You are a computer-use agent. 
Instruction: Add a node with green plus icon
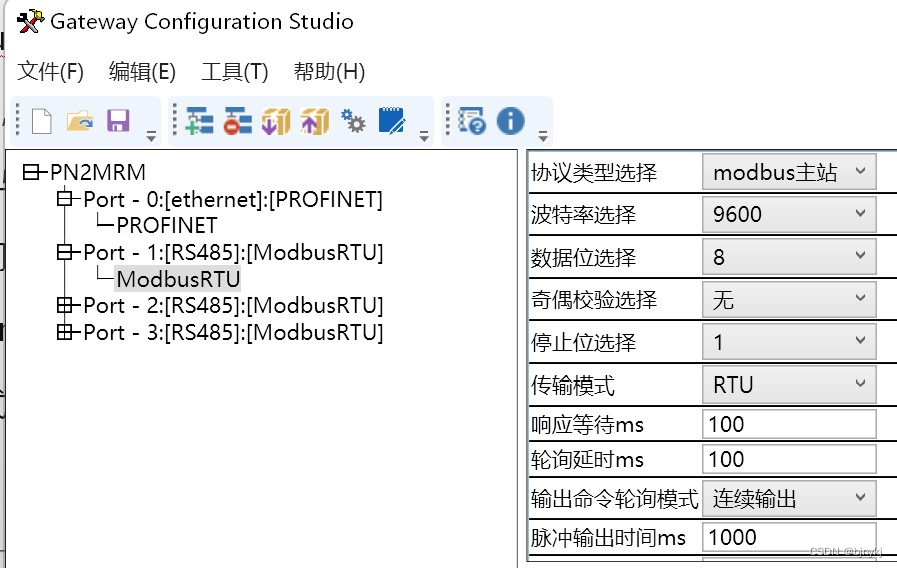click(200, 121)
